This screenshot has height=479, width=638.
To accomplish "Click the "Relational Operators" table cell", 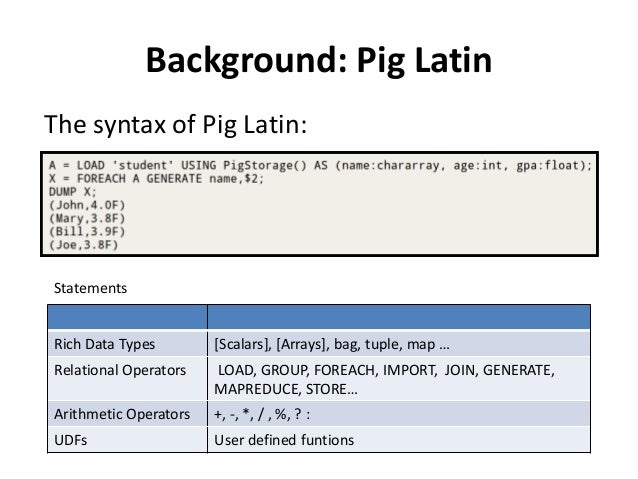I will (x=127, y=379).
